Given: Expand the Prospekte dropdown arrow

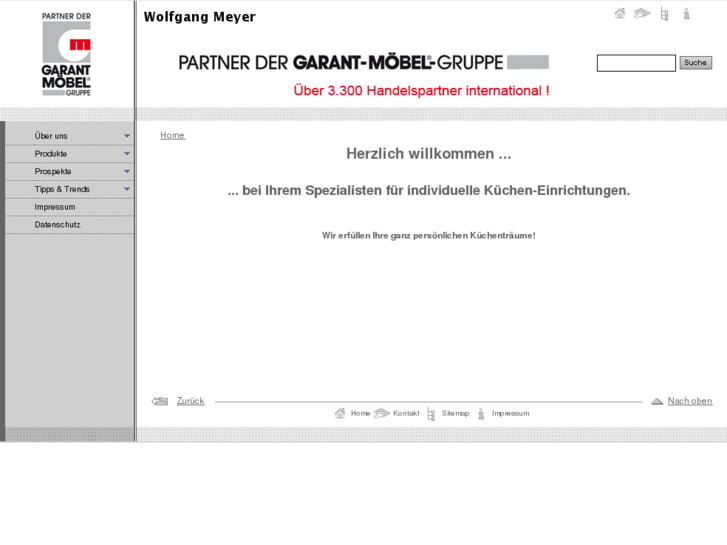Looking at the screenshot, I should tap(127, 171).
